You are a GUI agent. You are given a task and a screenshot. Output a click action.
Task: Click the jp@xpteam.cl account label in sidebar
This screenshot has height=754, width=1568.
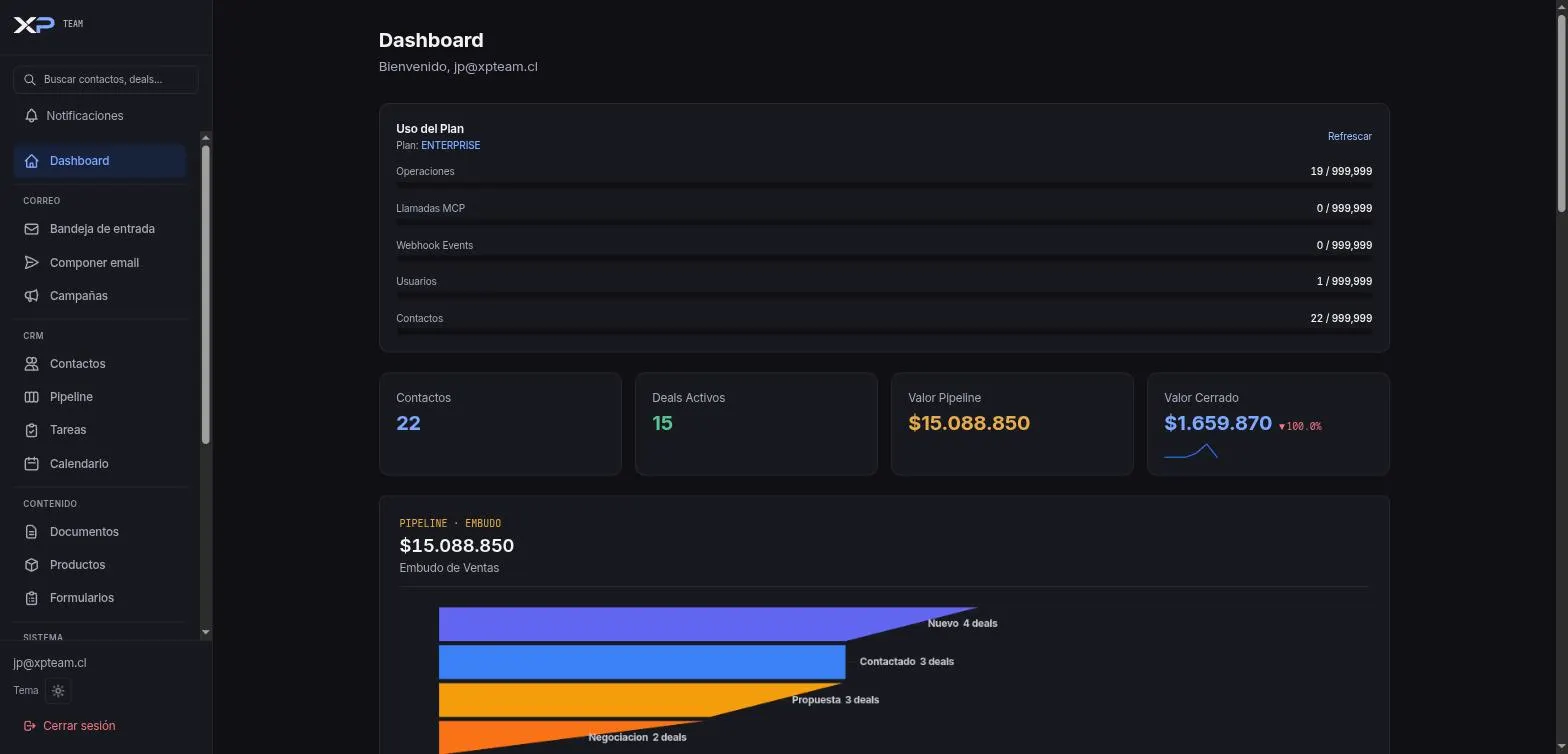[x=50, y=663]
